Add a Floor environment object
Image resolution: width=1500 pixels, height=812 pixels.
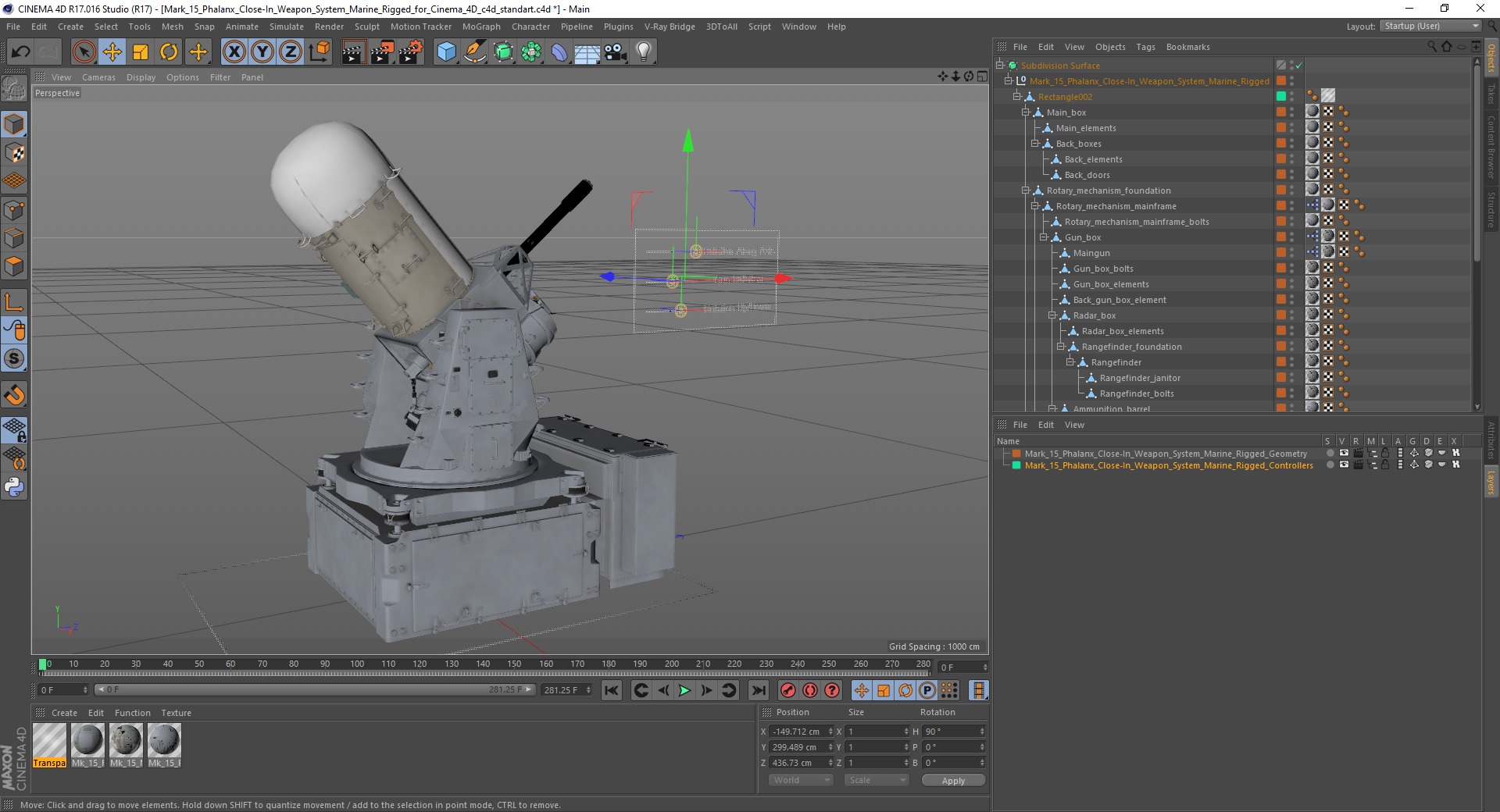point(587,52)
